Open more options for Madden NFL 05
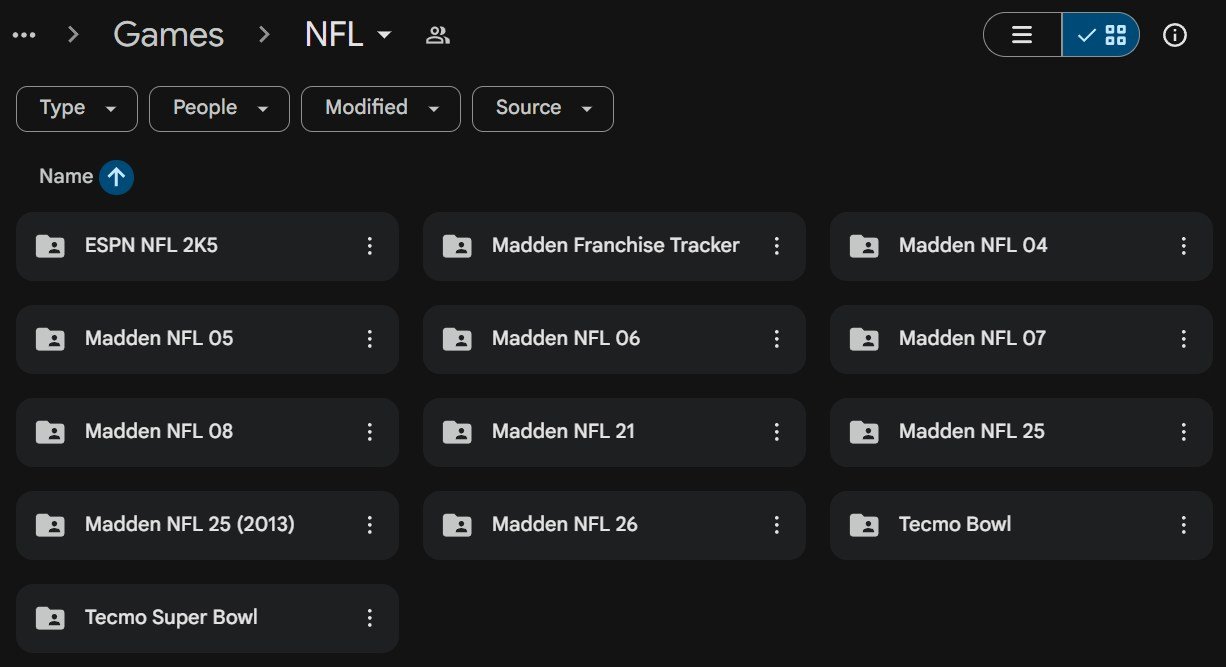The height and width of the screenshot is (667, 1226). (x=370, y=339)
